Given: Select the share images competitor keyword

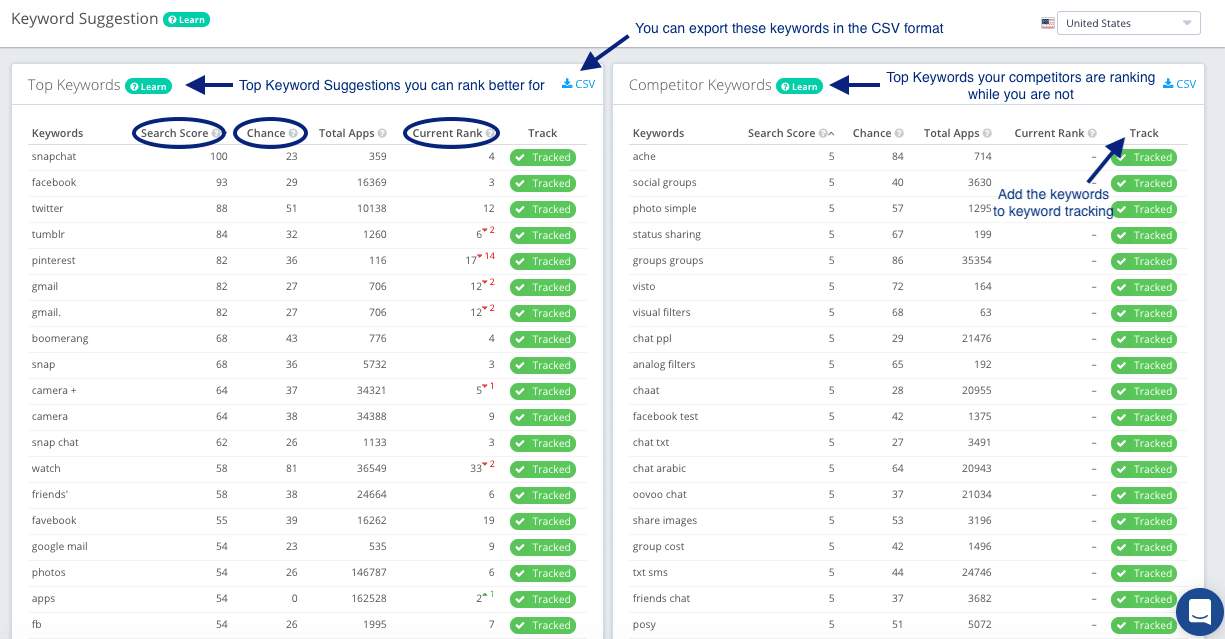Looking at the screenshot, I should [x=665, y=521].
